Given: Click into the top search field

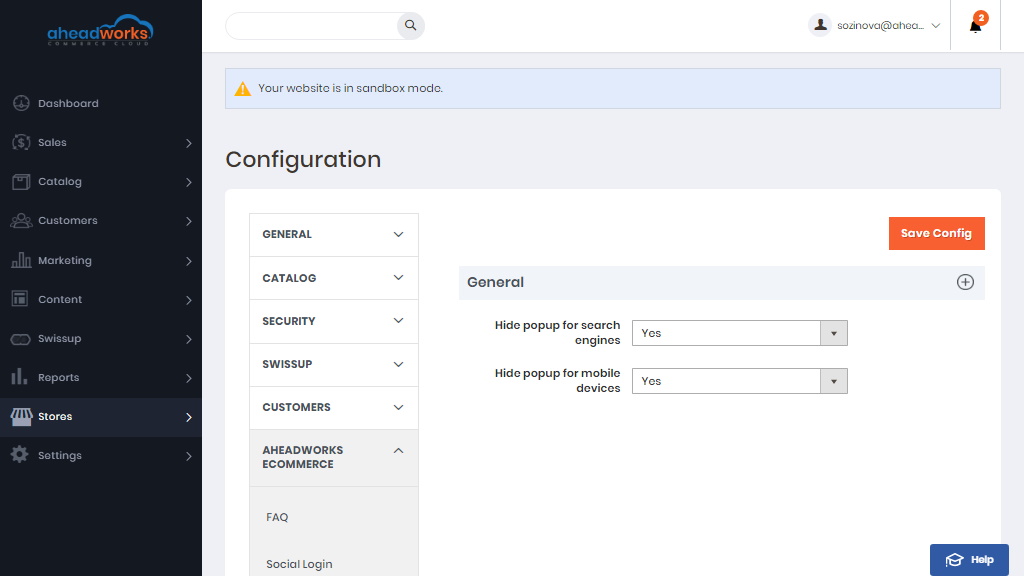Looking at the screenshot, I should tap(312, 25).
